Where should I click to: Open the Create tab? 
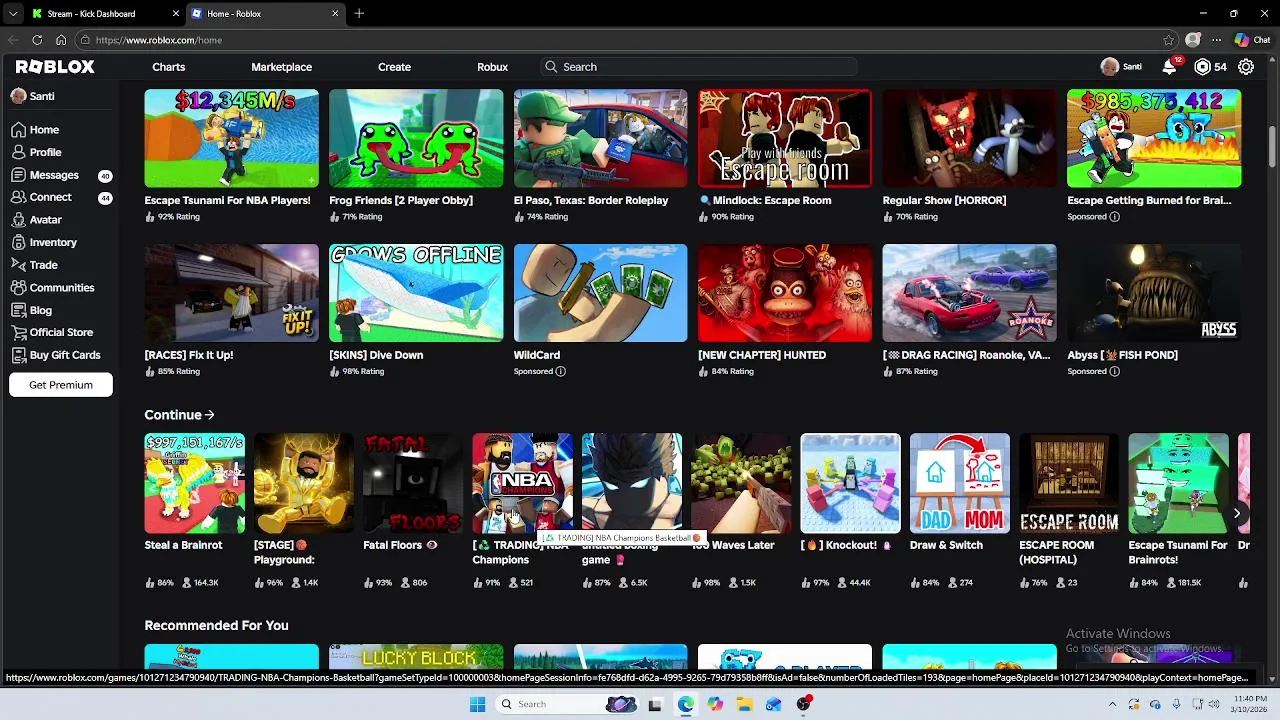pyautogui.click(x=394, y=67)
